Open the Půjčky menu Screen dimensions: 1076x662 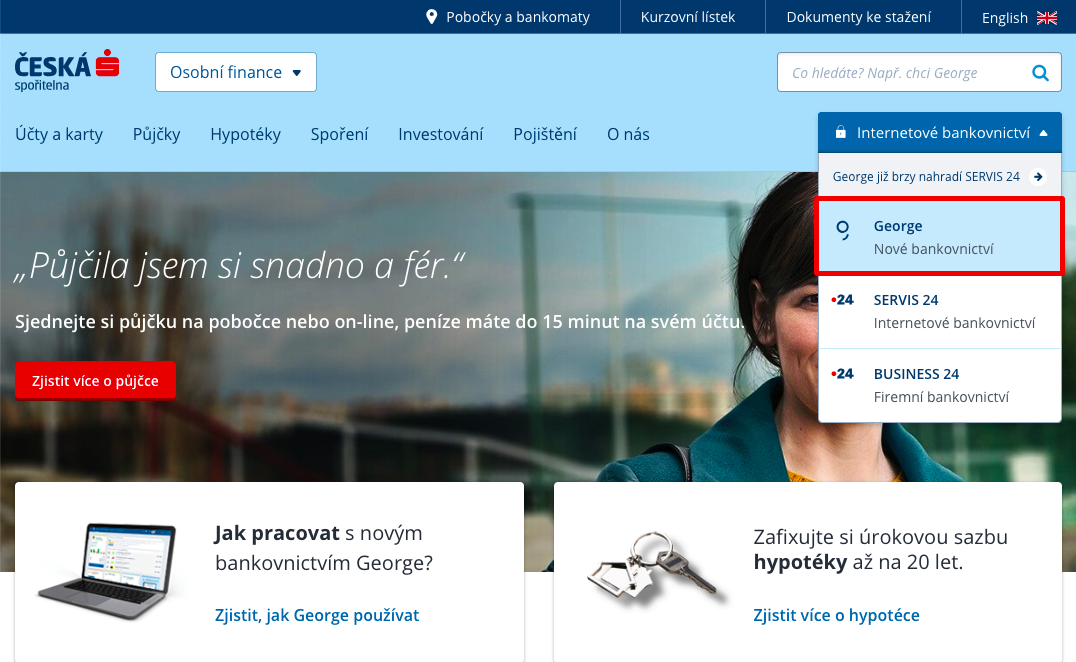[x=156, y=134]
